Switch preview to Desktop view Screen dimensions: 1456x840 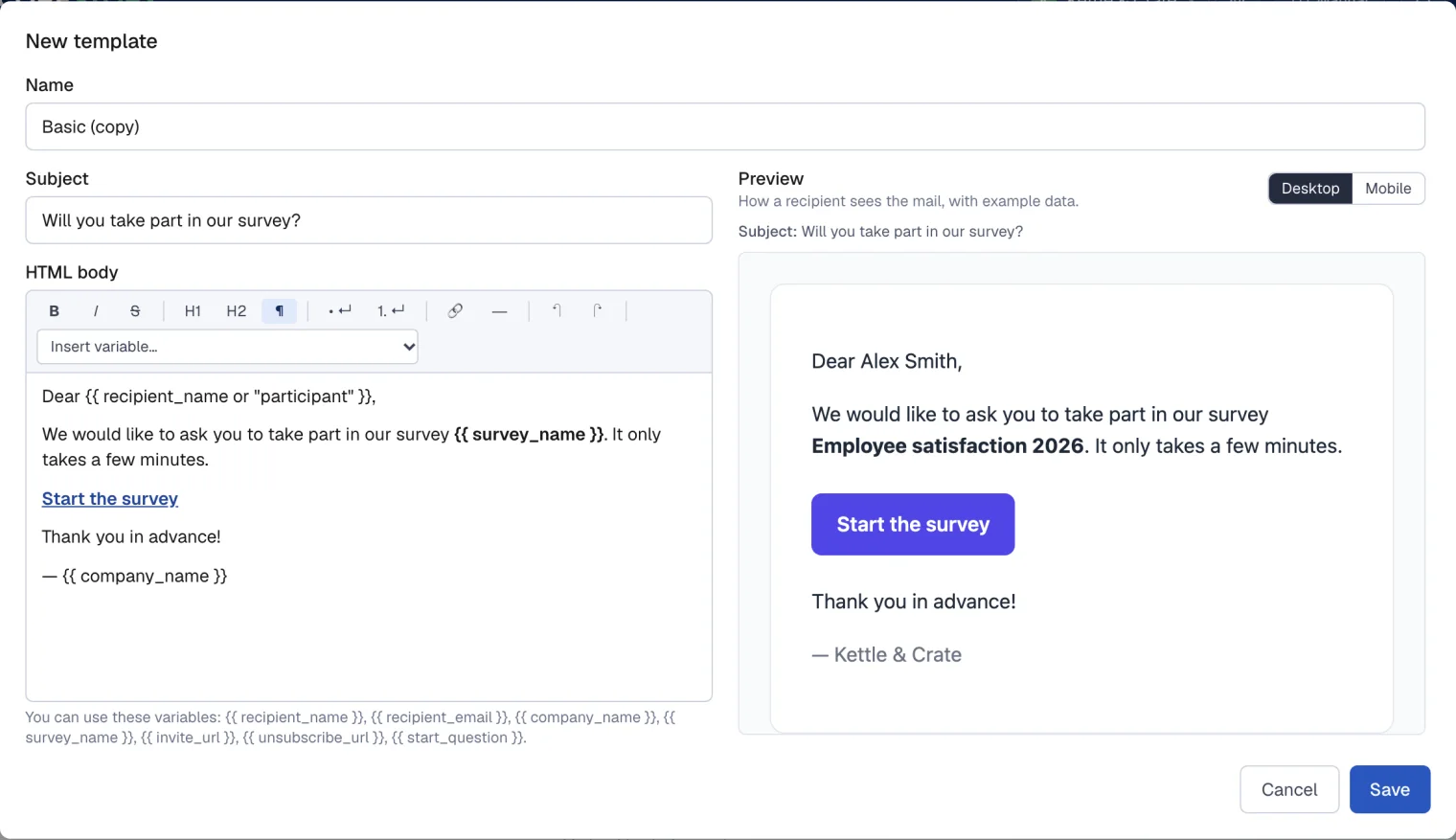[x=1310, y=189]
